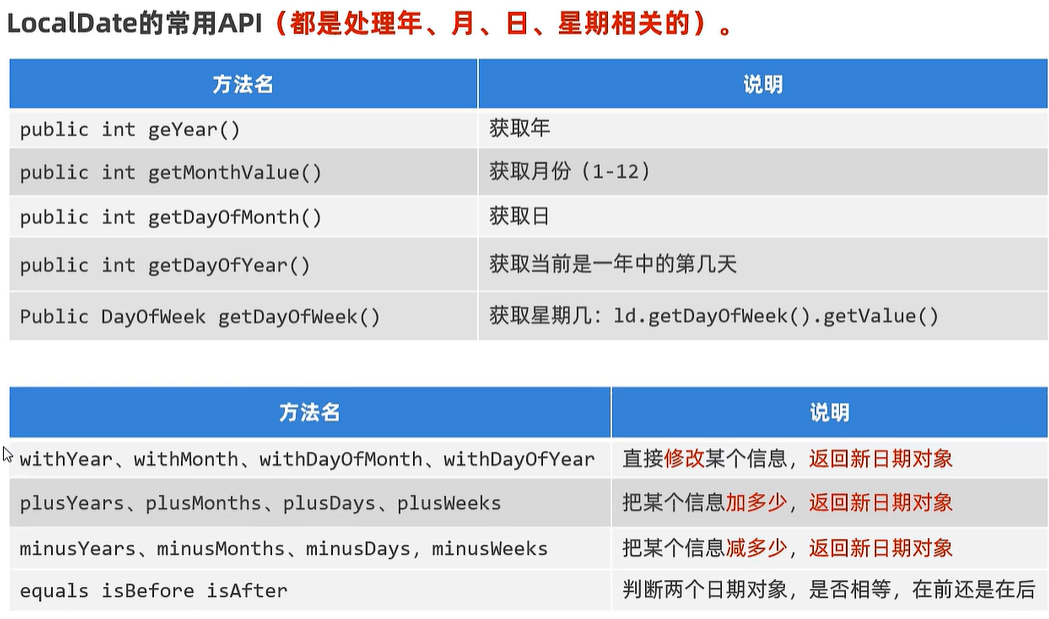Click the red 修改 word in description
The width and height of the screenshot is (1049, 619).
[x=683, y=459]
